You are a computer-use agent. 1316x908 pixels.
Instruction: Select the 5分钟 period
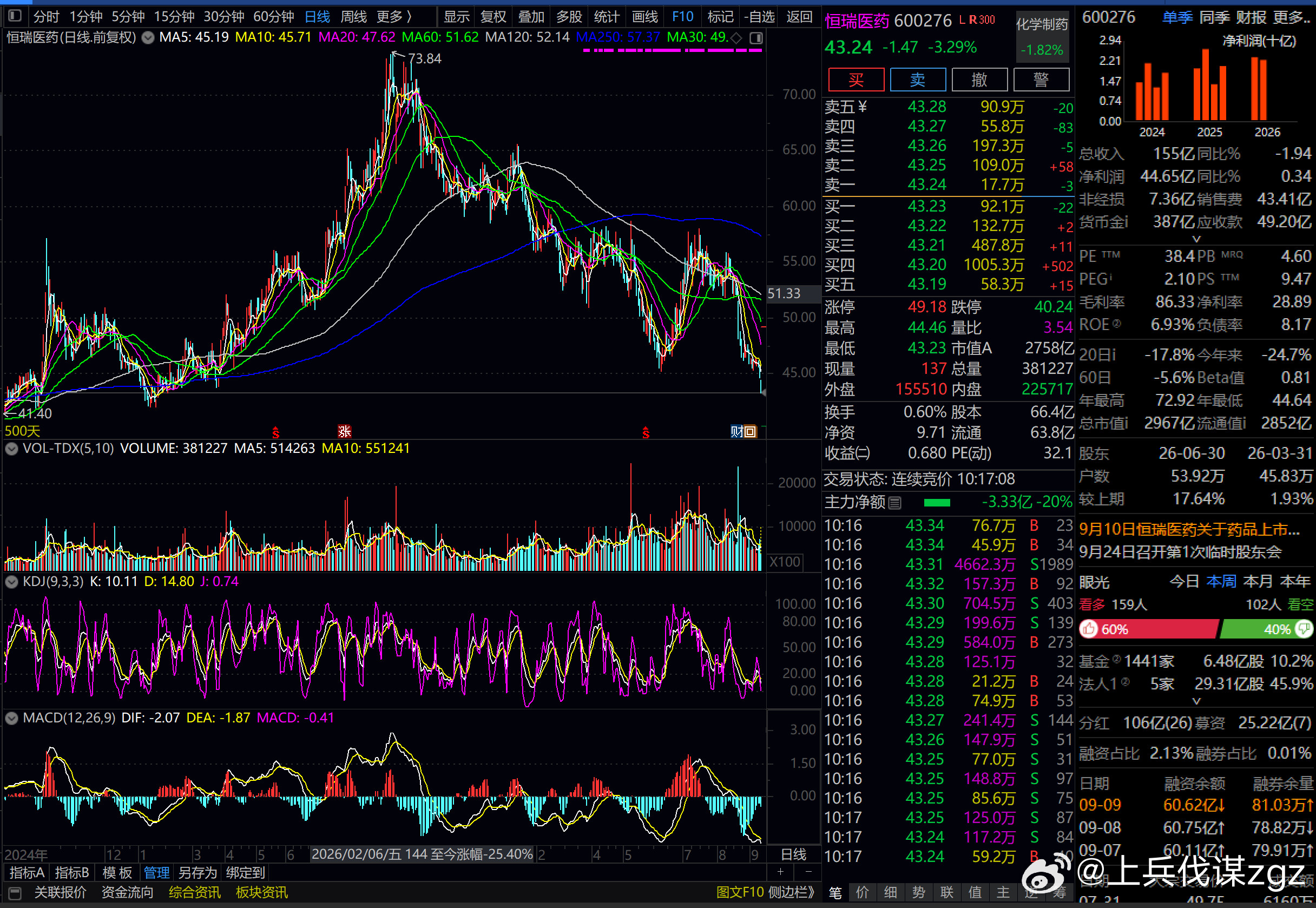(128, 17)
